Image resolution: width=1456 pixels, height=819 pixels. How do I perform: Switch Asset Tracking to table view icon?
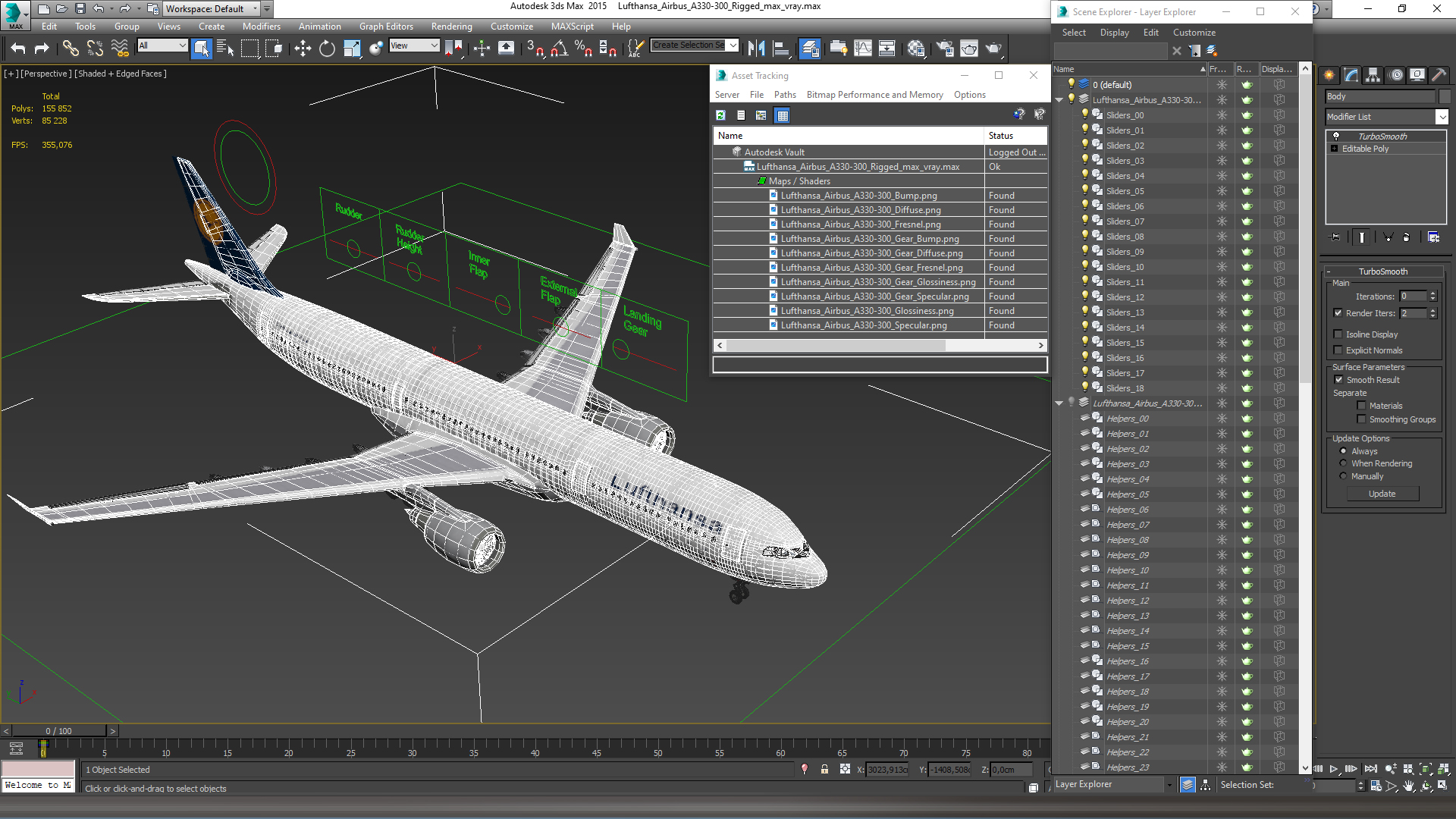coord(783,115)
